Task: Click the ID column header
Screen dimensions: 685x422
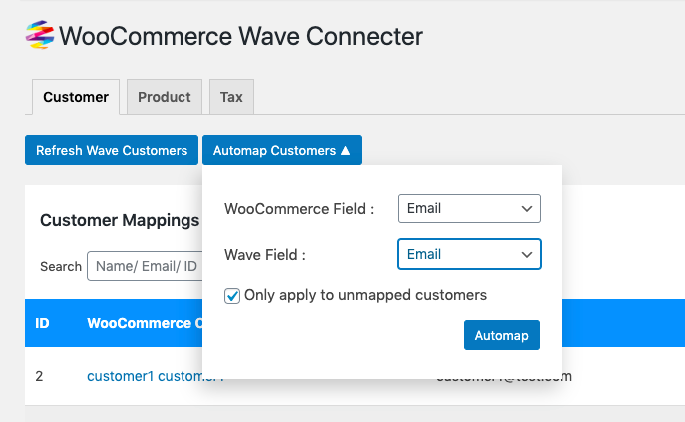Action: 42,323
